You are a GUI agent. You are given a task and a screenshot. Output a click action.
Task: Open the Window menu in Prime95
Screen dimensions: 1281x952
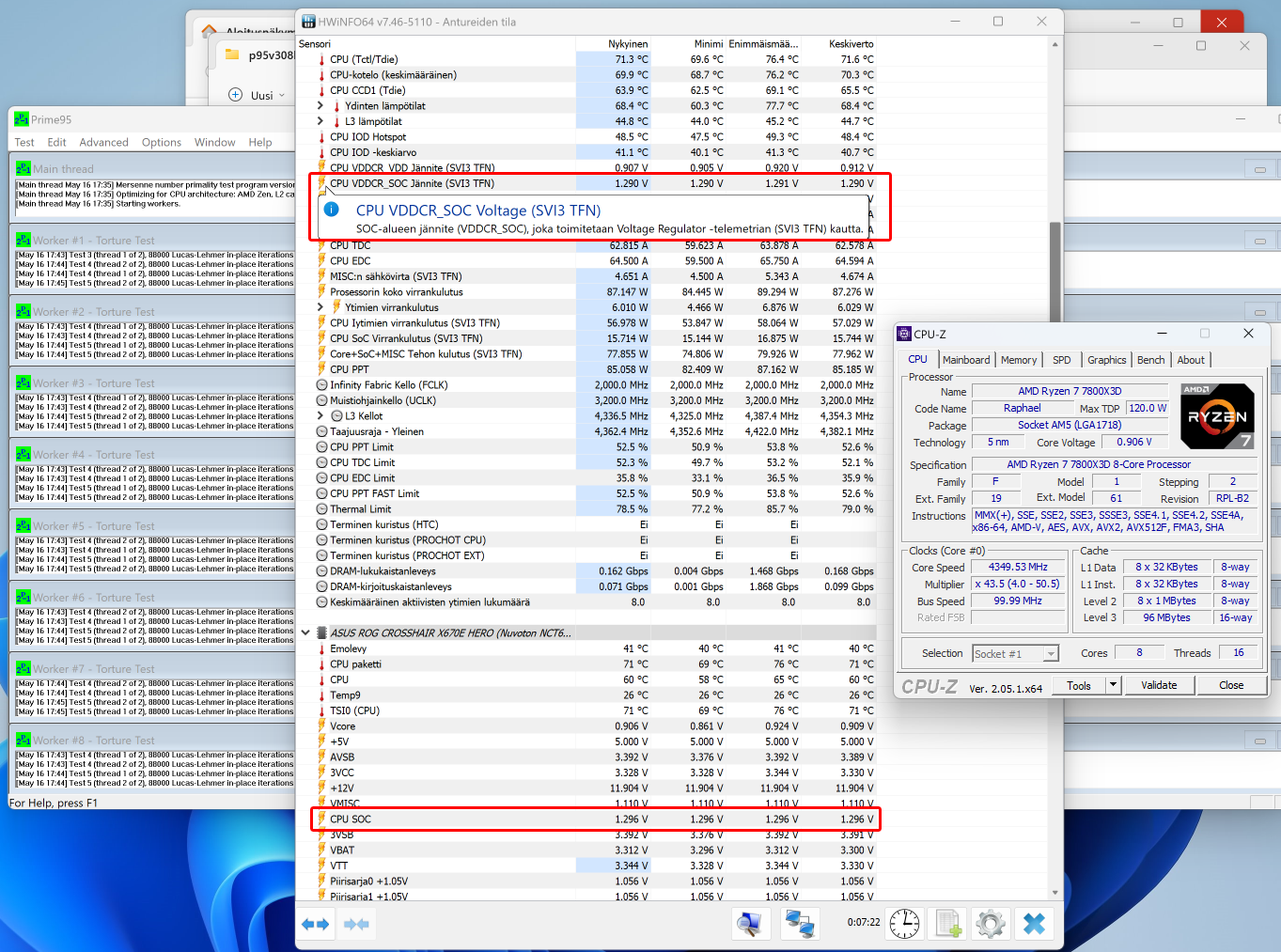[215, 143]
